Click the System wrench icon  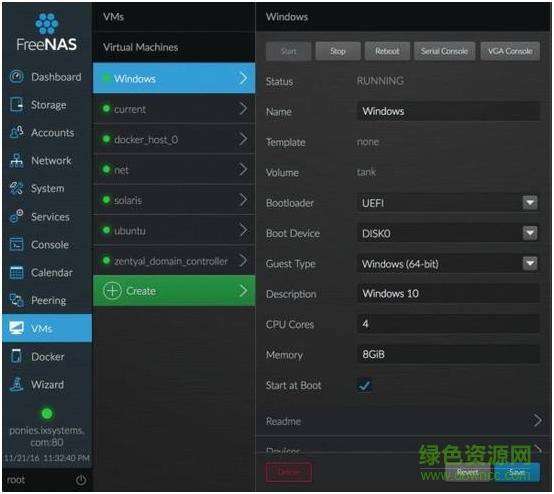point(17,188)
